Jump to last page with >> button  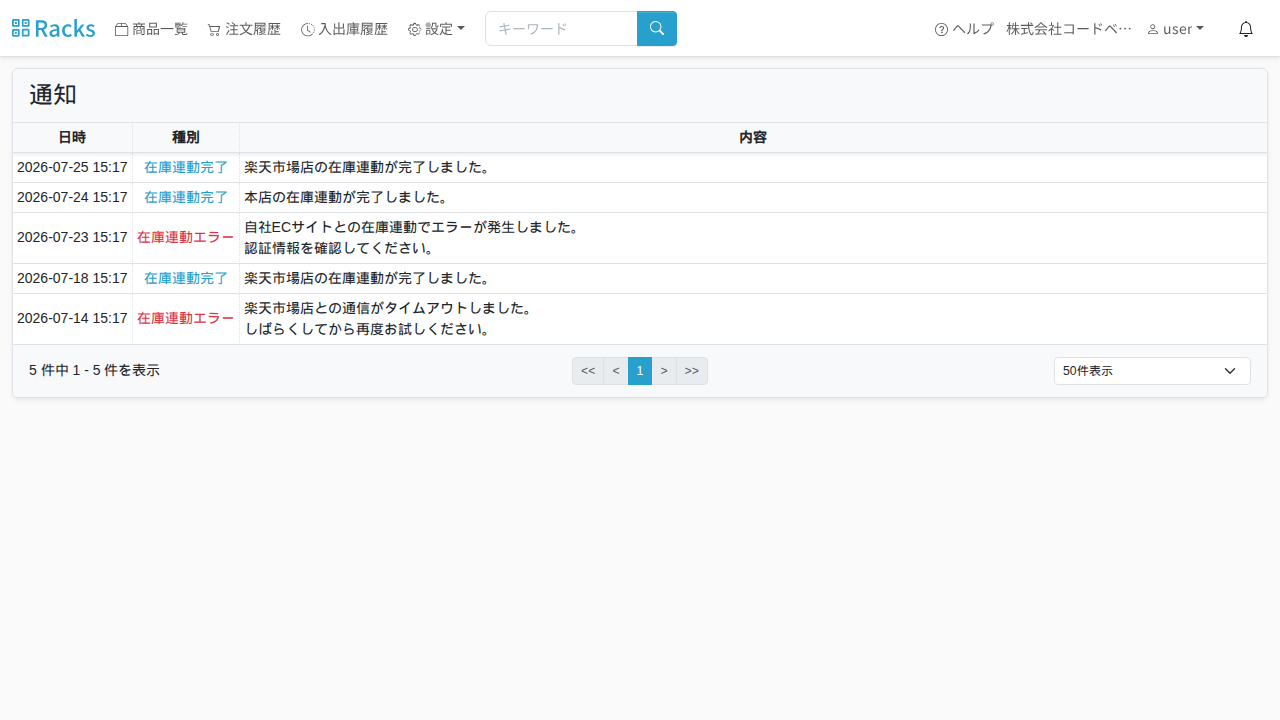coord(692,371)
